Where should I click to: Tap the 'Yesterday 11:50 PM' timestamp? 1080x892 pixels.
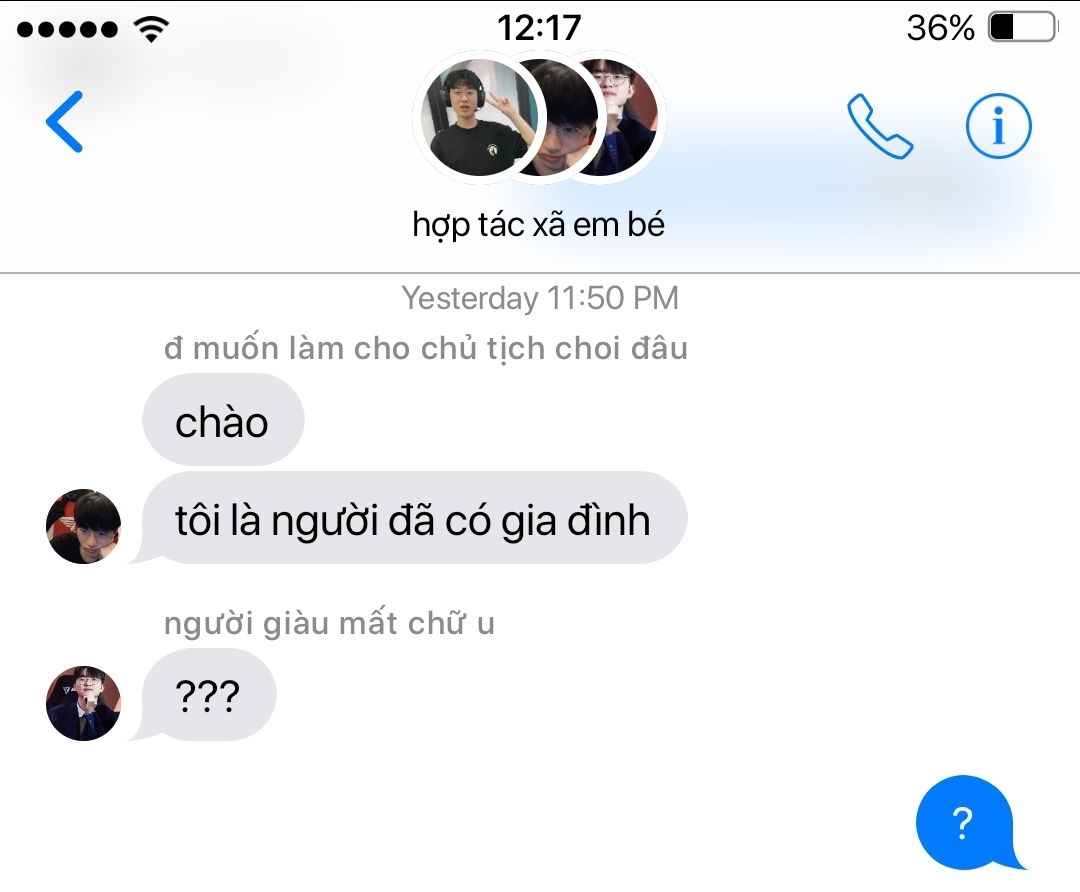(x=540, y=299)
